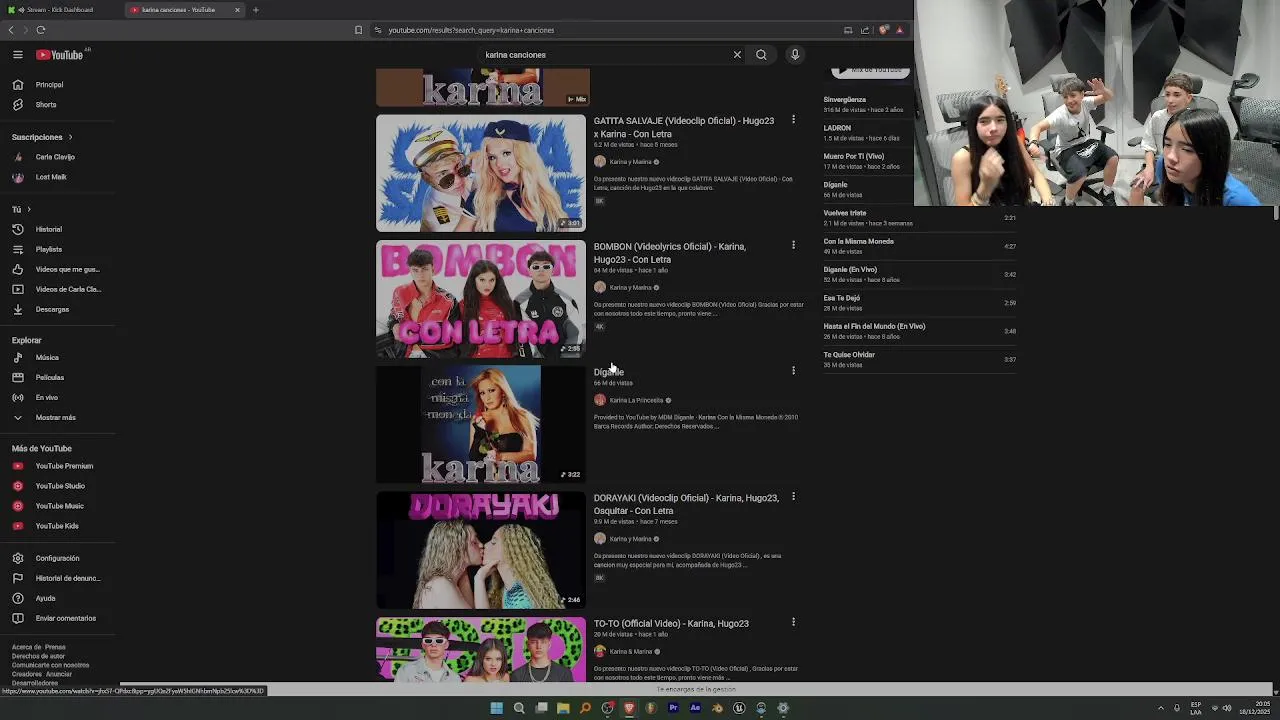Open Blender from the taskbar

click(x=717, y=708)
